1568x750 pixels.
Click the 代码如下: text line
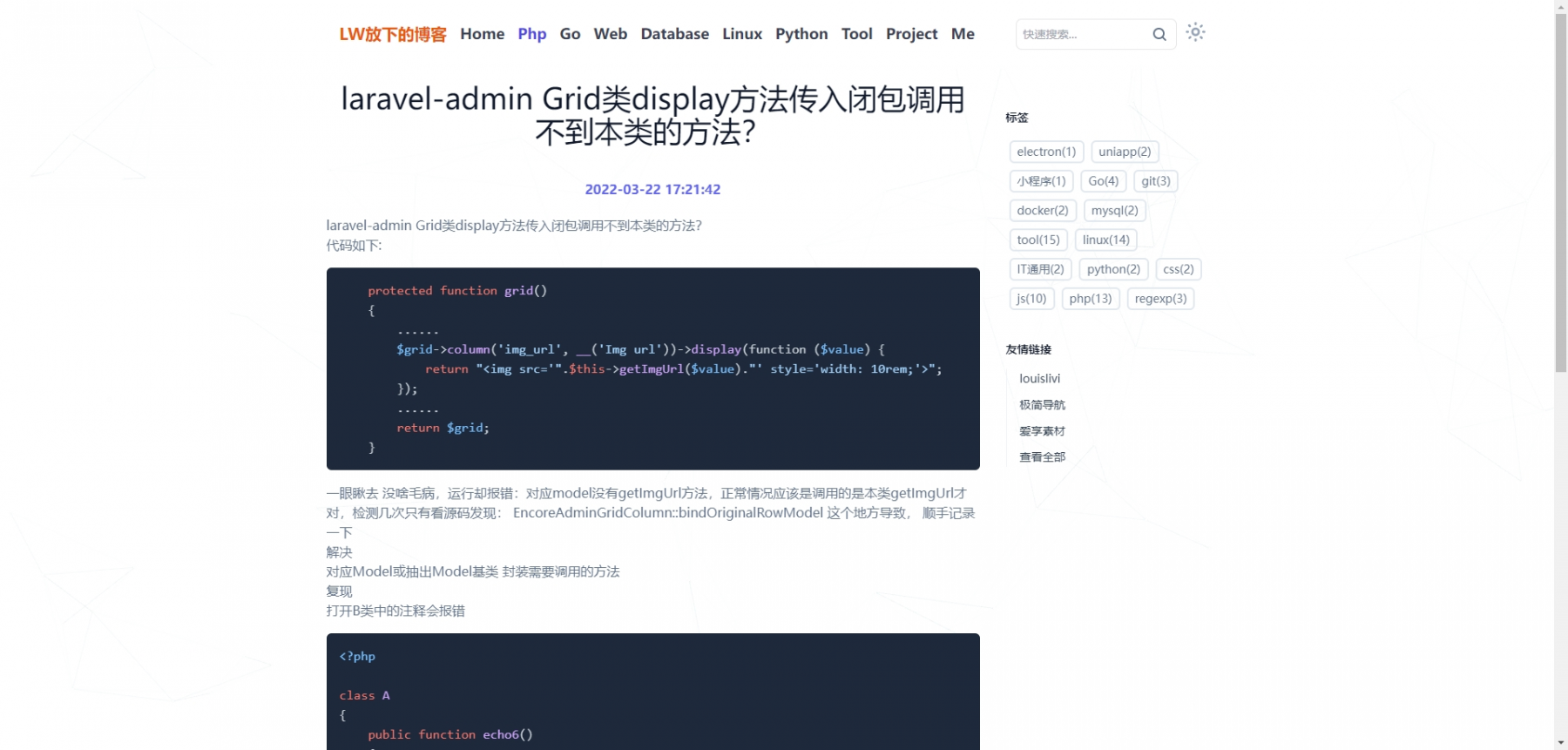pyautogui.click(x=354, y=246)
